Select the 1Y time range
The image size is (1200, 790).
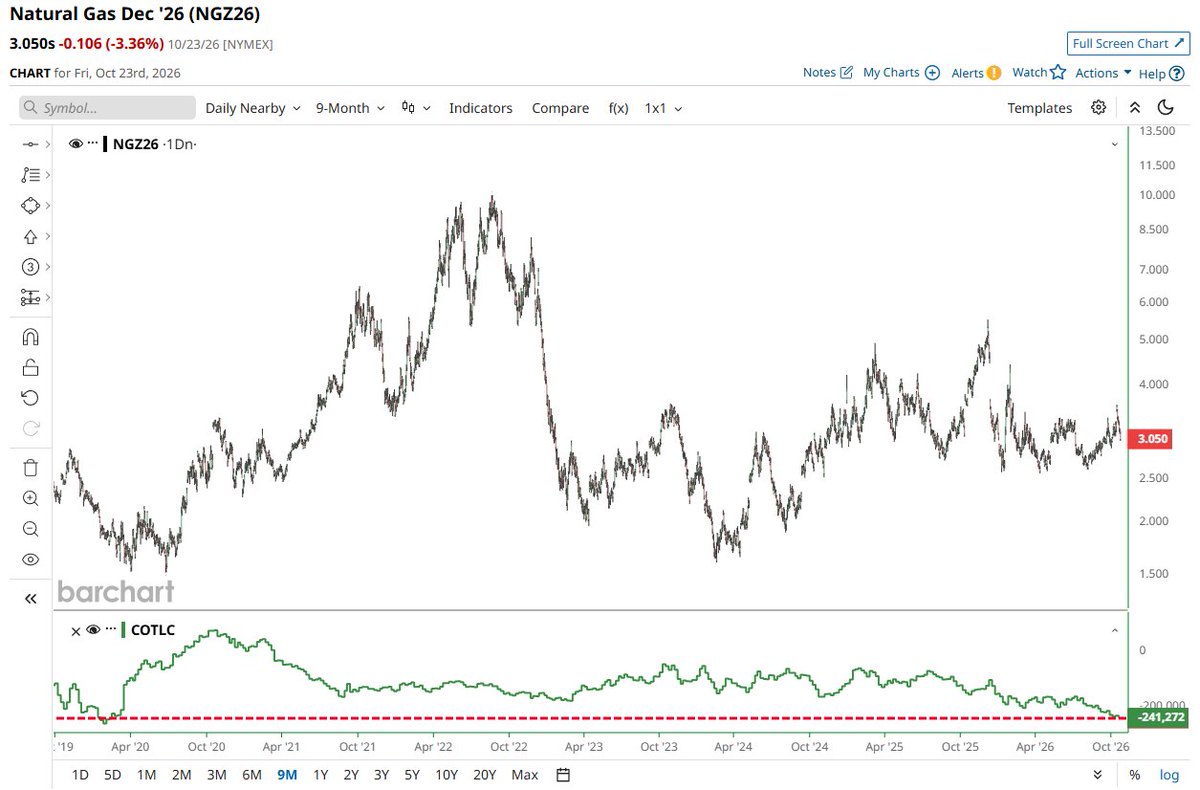point(320,775)
